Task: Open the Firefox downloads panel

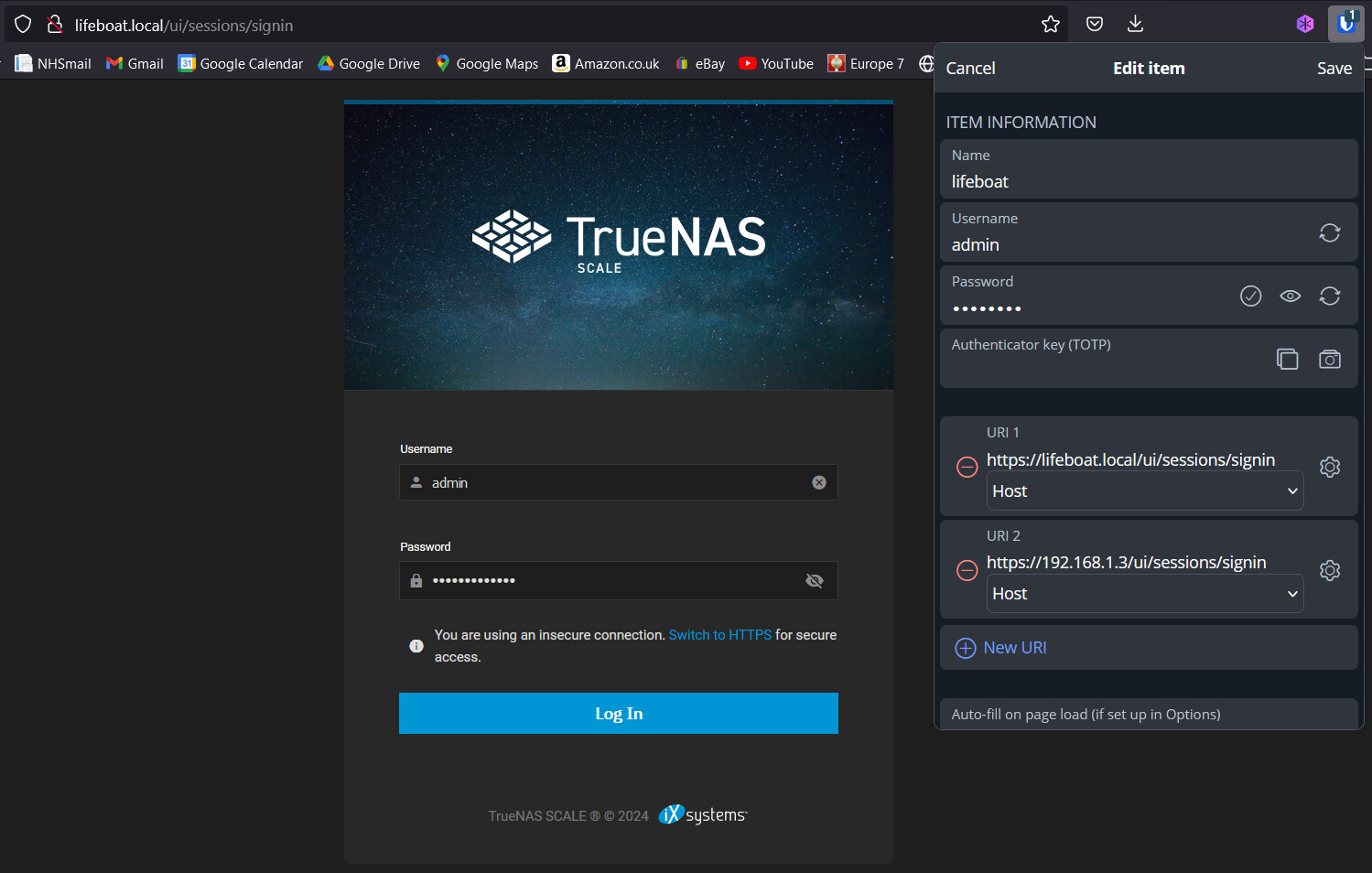Action: pyautogui.click(x=1135, y=25)
